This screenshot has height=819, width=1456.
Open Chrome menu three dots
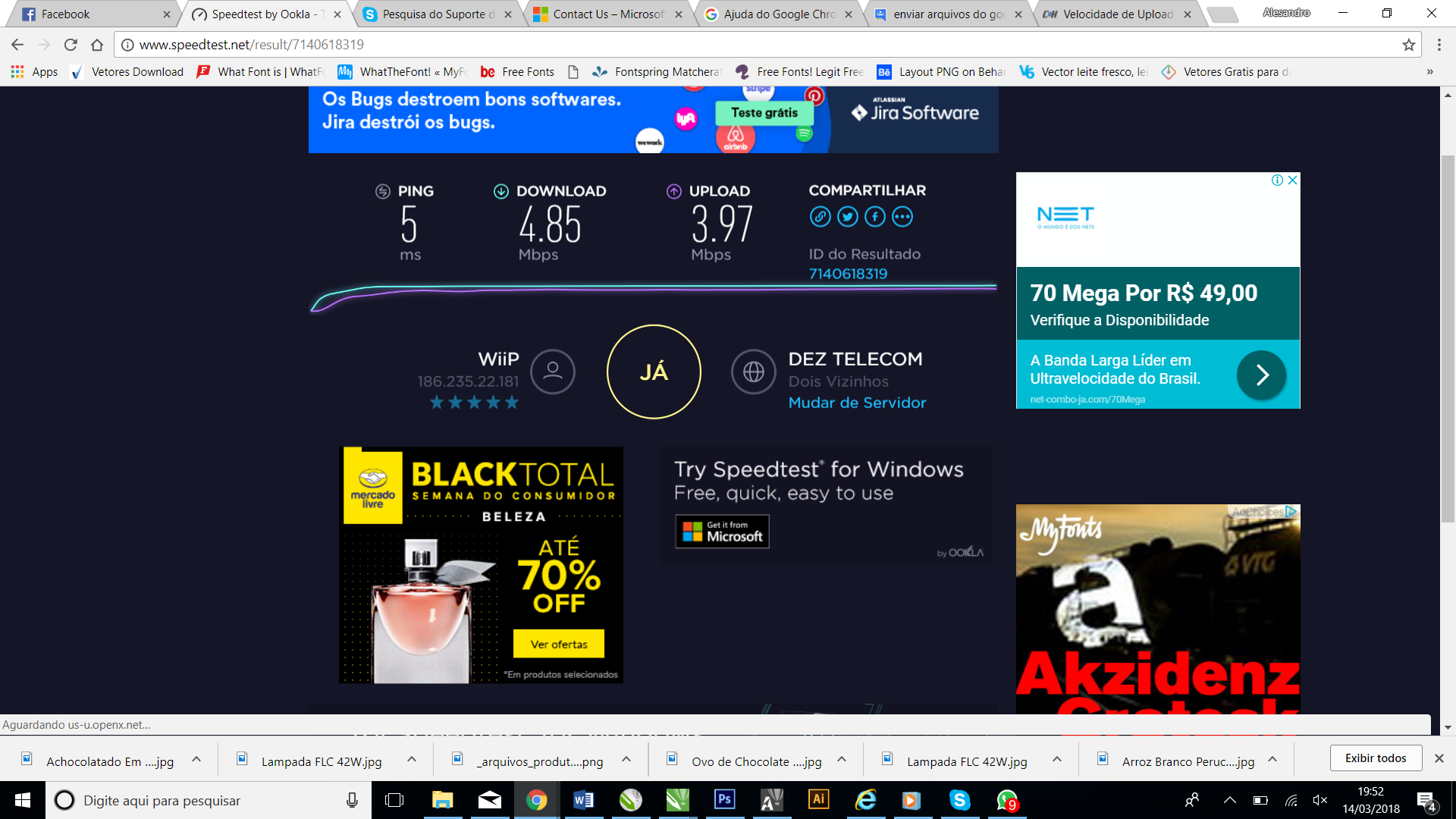coord(1439,45)
